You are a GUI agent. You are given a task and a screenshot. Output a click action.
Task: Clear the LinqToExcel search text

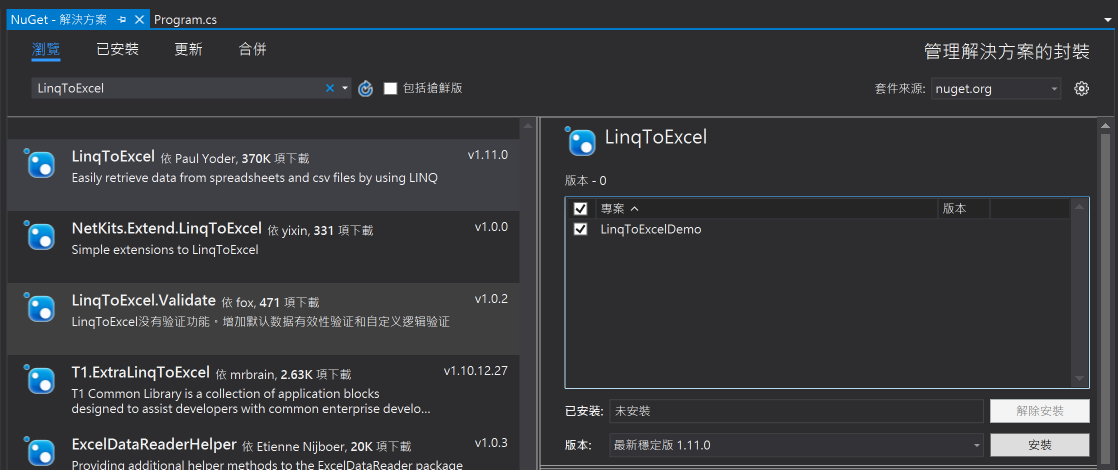(x=329, y=88)
